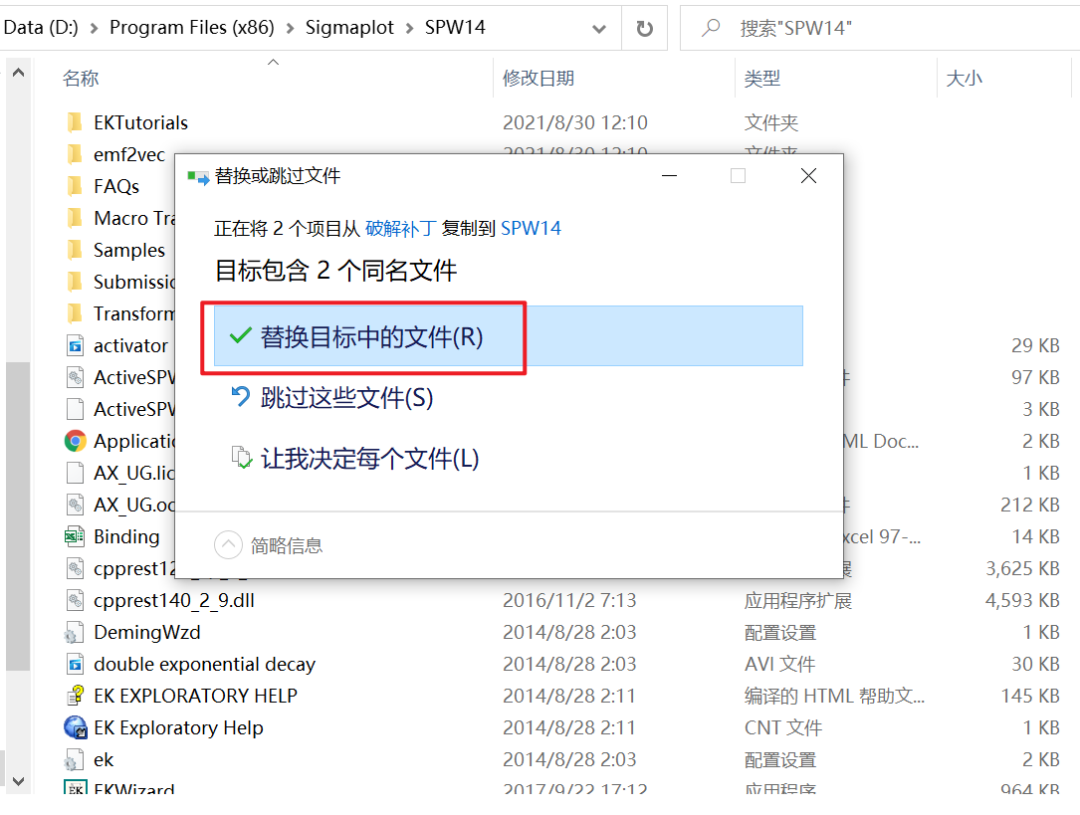
Task: Open the 破解补丁 source folder link
Action: tap(401, 228)
